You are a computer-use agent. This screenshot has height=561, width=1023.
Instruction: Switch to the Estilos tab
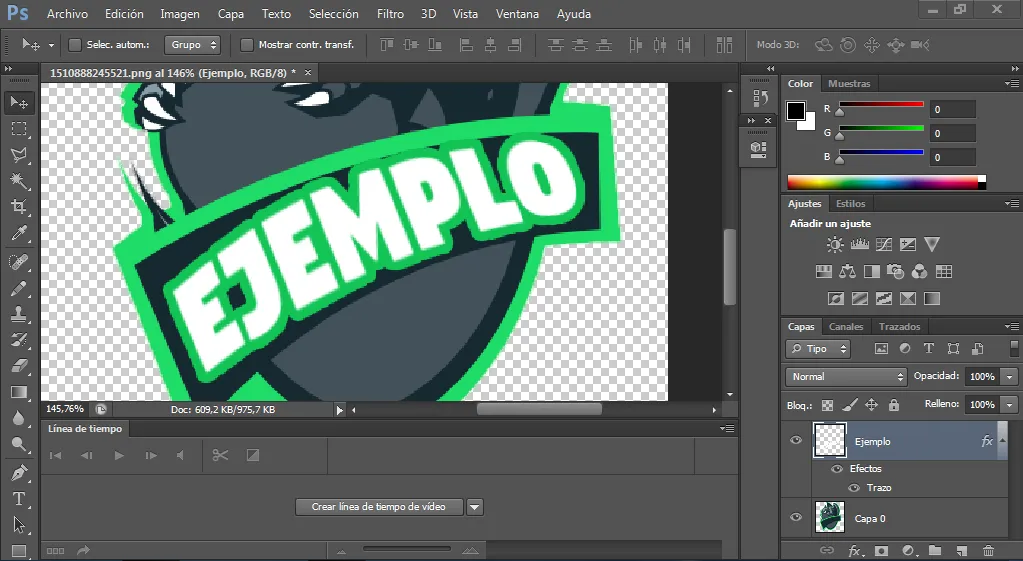(x=851, y=204)
